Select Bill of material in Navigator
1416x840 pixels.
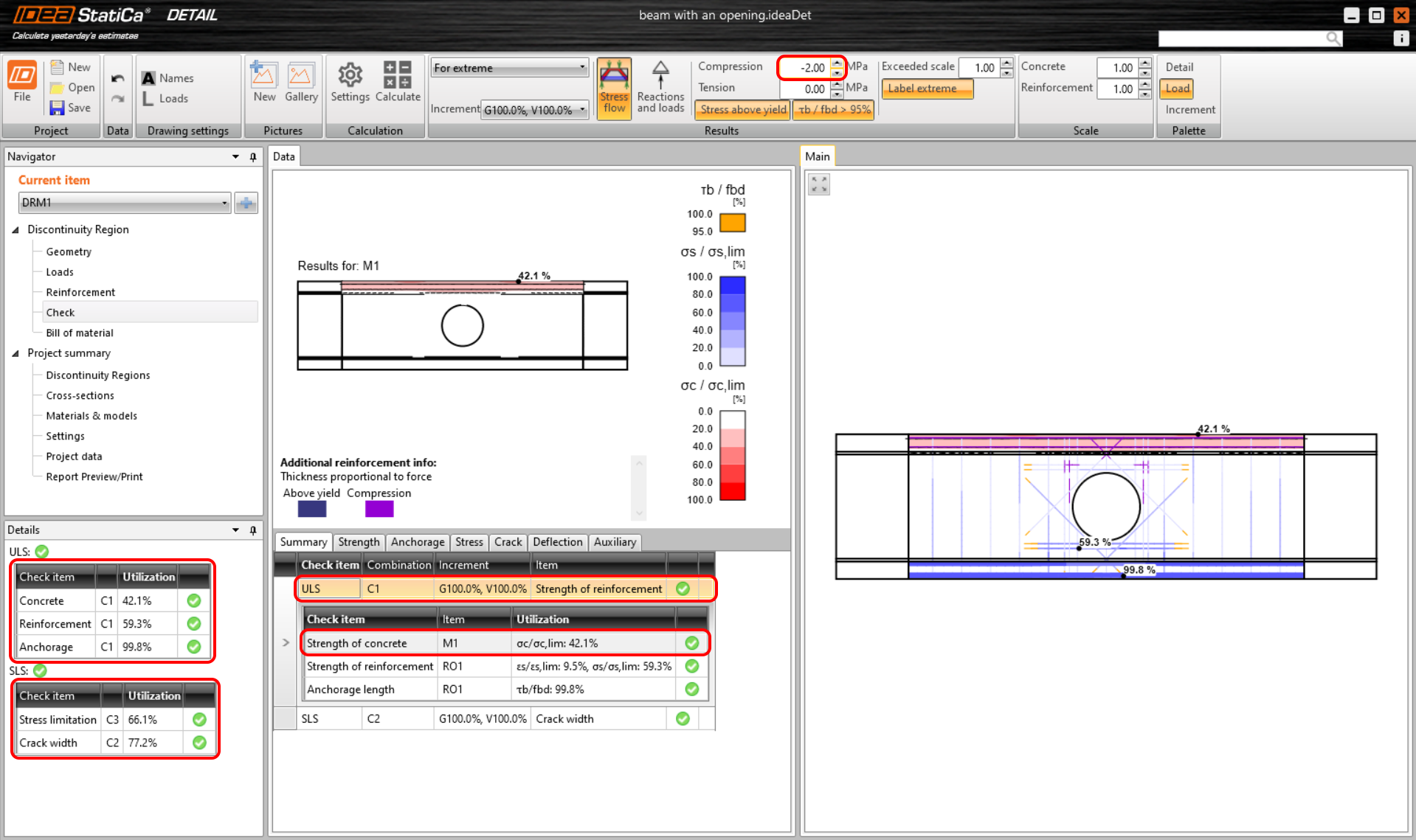click(80, 333)
